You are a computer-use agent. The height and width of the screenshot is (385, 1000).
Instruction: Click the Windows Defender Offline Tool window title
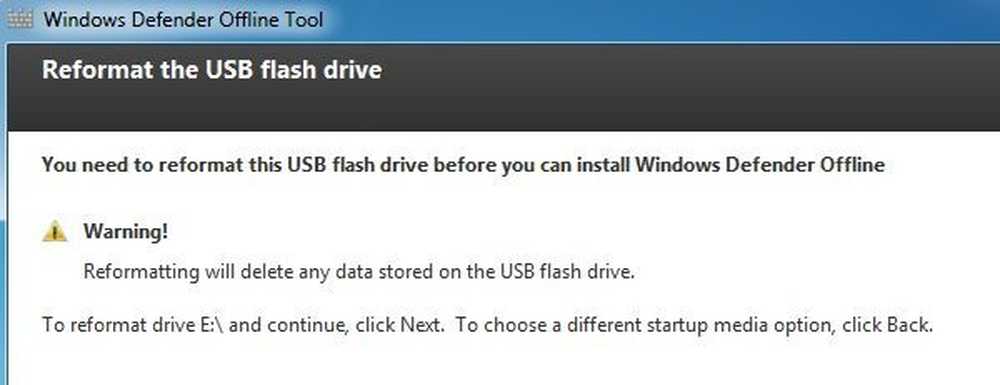(x=184, y=19)
